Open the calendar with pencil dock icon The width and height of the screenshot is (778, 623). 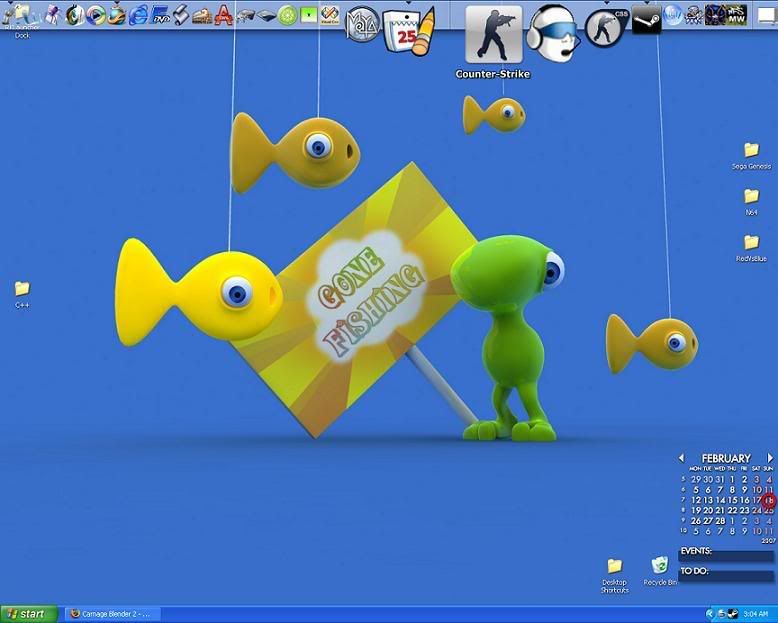[x=409, y=32]
